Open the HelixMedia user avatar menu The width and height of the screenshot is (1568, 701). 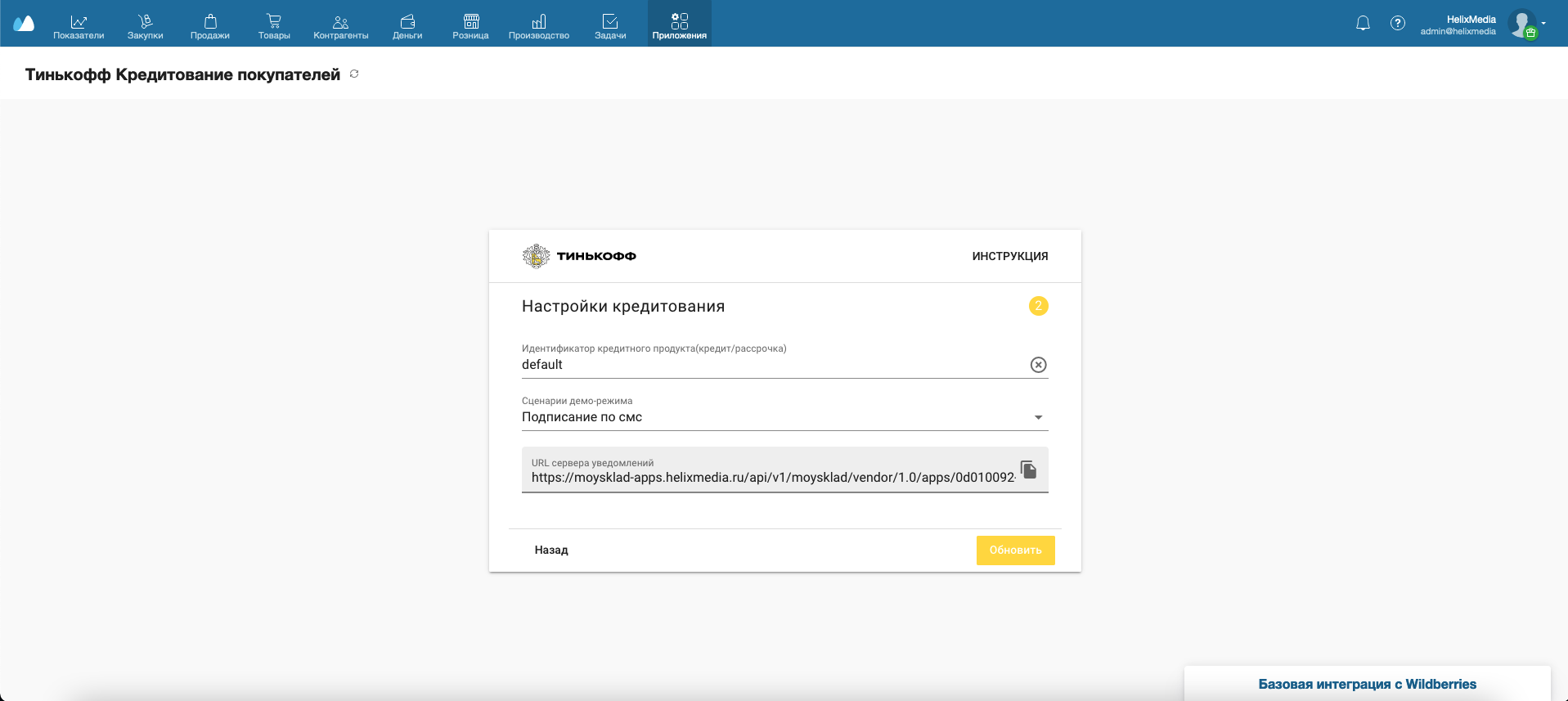1522,24
